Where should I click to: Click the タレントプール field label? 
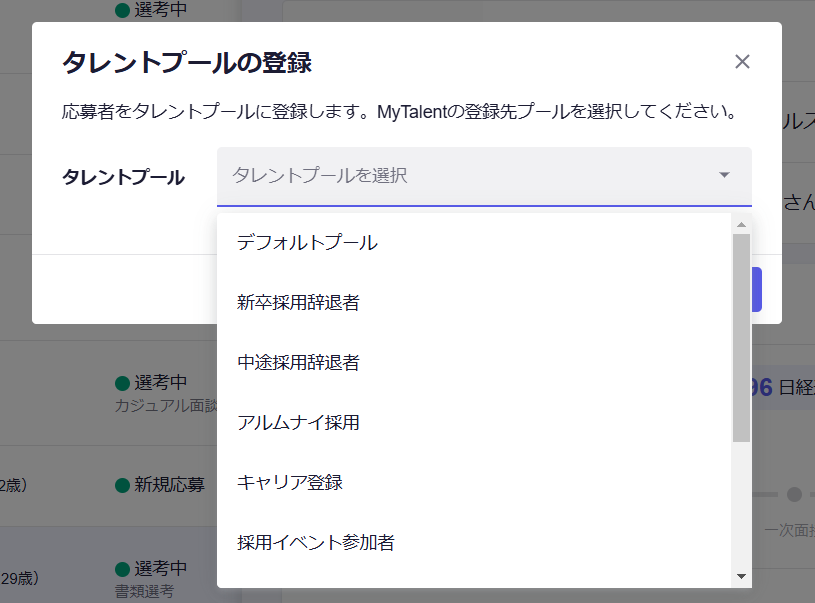[123, 177]
